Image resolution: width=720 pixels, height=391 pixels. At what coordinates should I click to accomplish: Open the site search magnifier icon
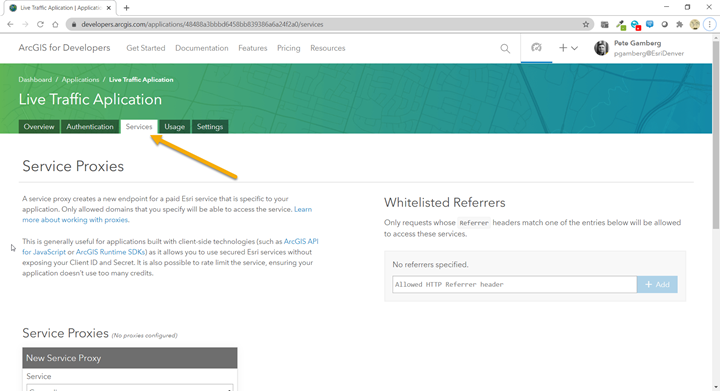coord(505,48)
